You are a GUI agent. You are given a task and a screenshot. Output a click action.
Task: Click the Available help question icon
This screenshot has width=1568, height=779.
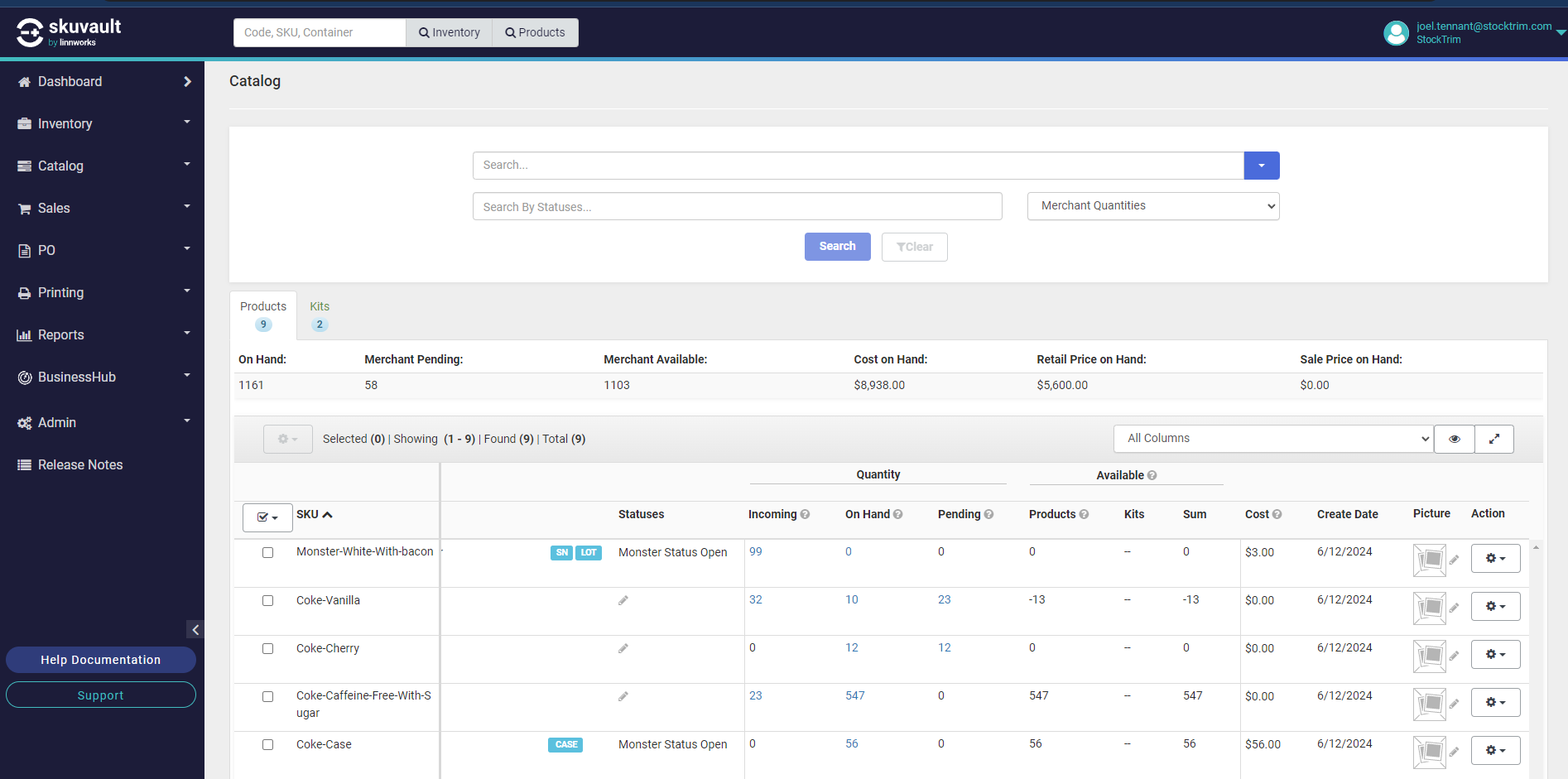pos(1152,475)
